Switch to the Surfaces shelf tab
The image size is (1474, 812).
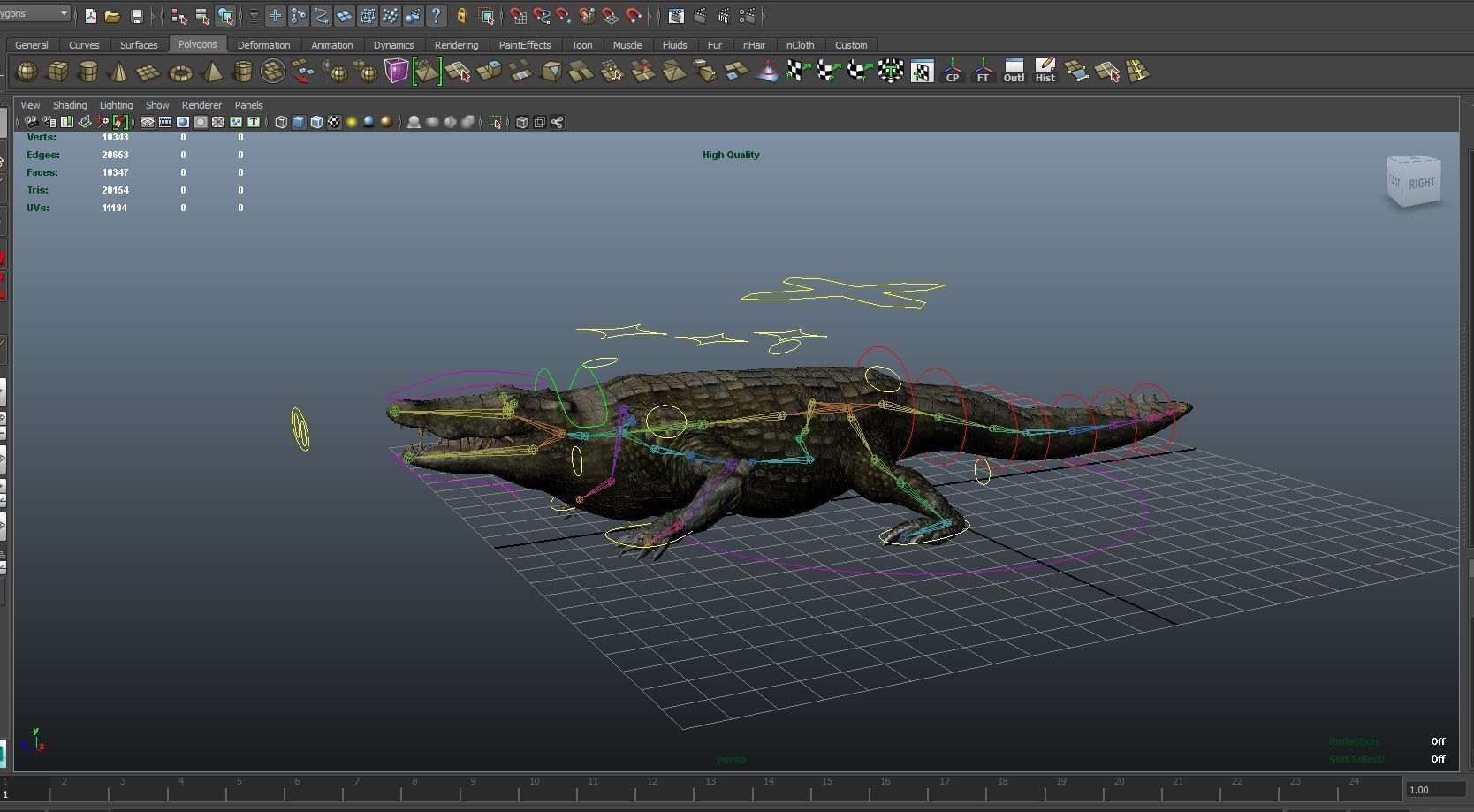tap(139, 45)
